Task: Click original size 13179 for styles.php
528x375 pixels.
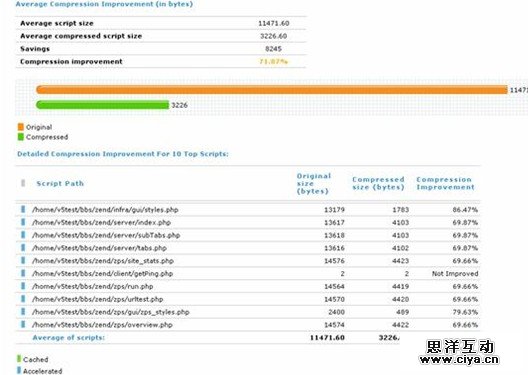Action: [334, 210]
